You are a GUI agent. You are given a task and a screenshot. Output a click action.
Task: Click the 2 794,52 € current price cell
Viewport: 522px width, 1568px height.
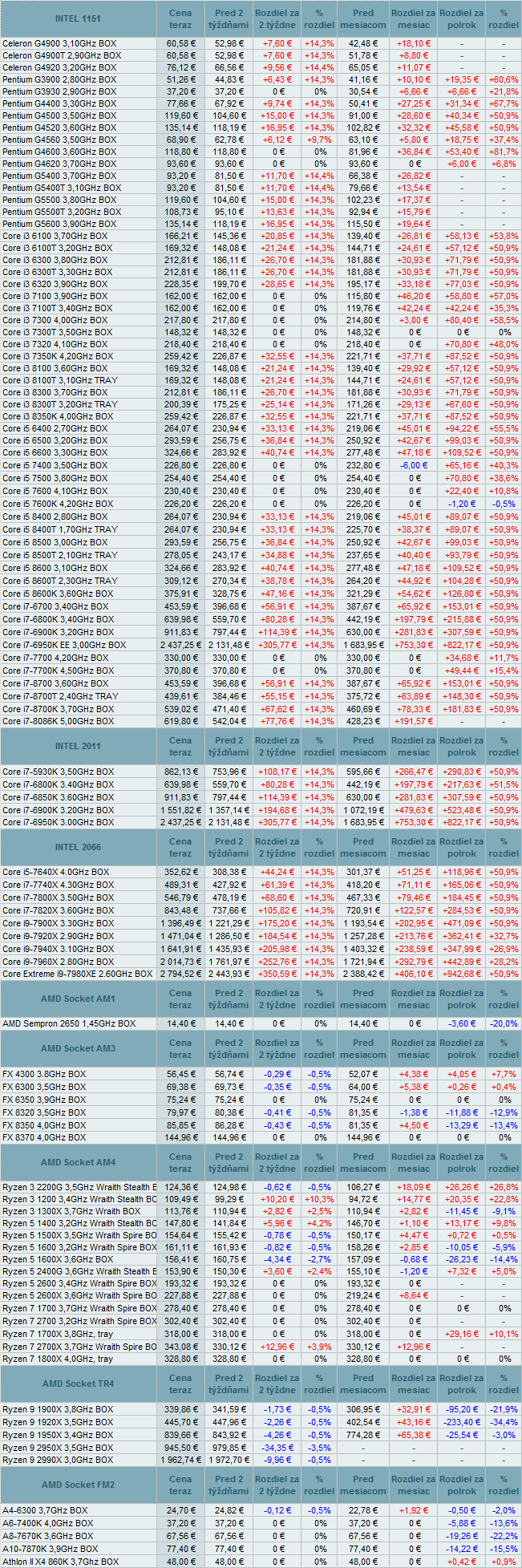coord(180,974)
